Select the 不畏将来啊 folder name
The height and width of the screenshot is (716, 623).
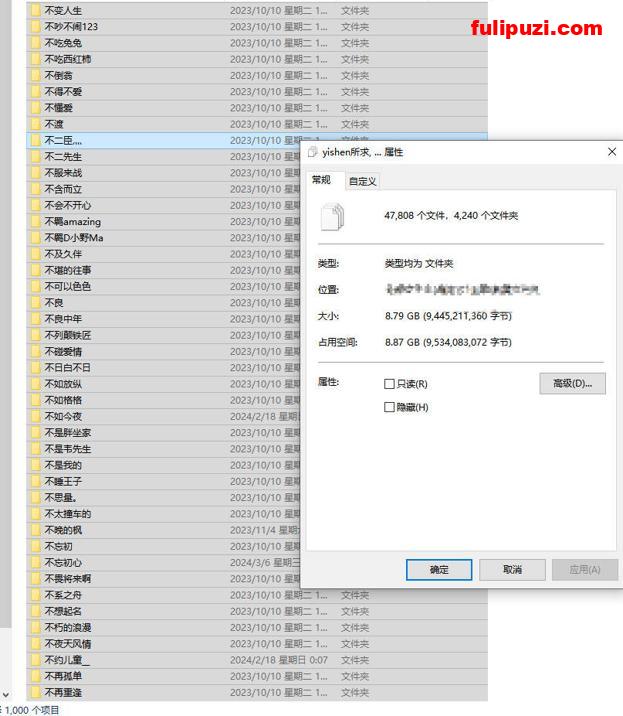68,579
